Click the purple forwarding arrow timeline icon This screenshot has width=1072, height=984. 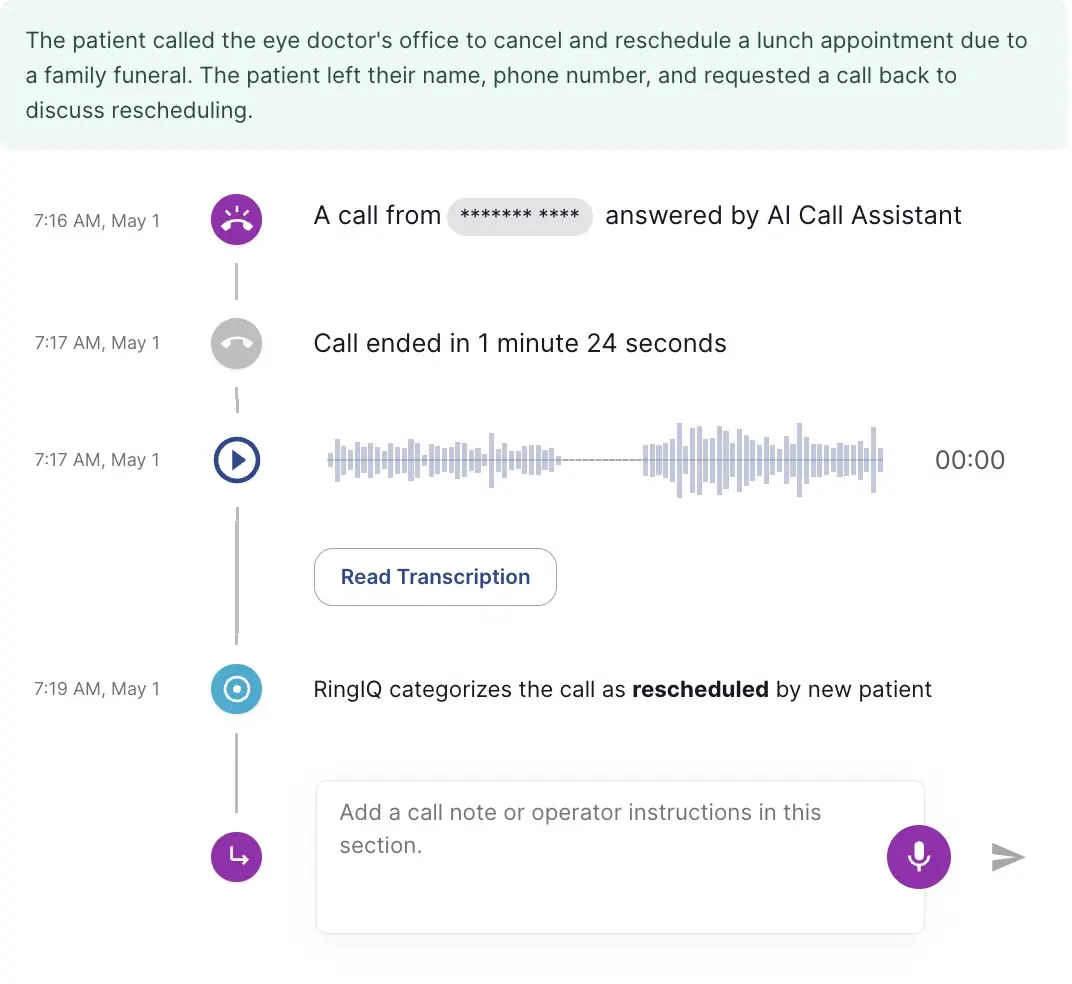click(236, 857)
